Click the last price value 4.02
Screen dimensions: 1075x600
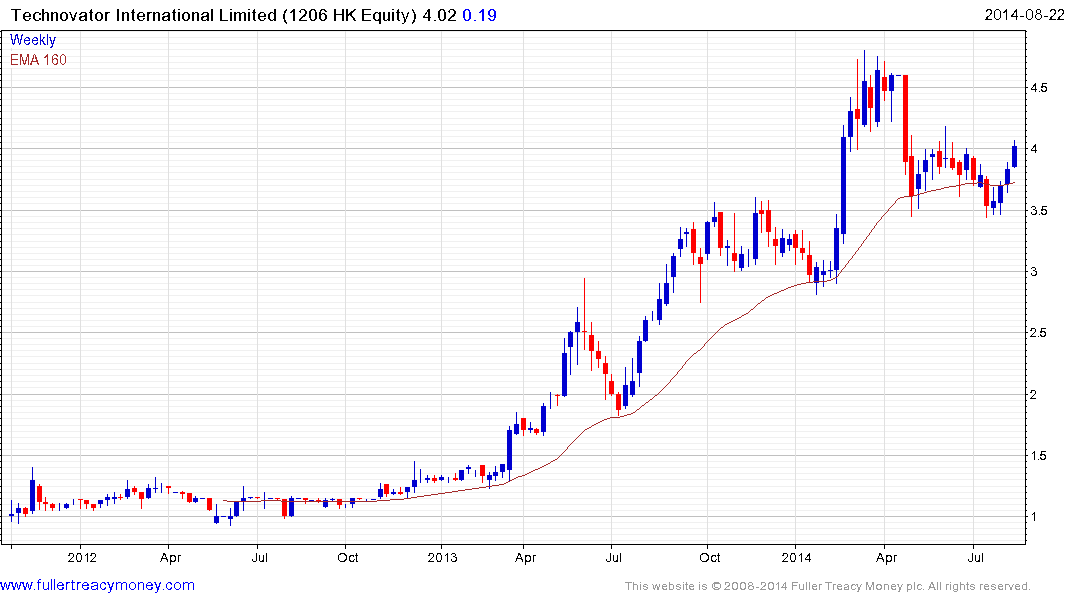point(439,15)
